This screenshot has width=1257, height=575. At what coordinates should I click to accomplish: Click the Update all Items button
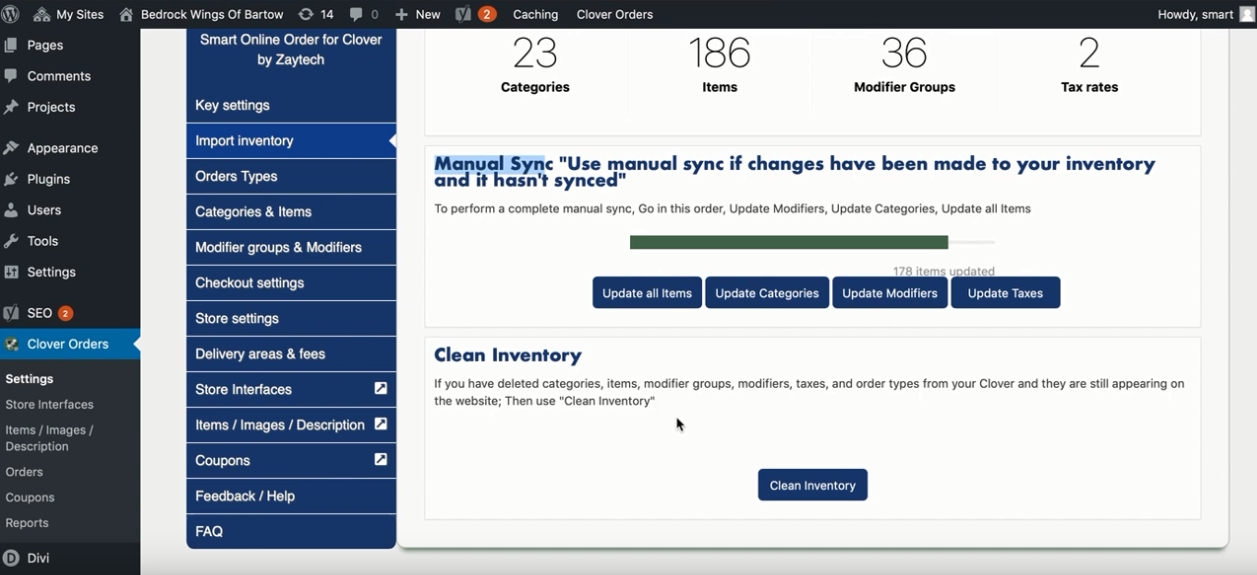click(647, 293)
